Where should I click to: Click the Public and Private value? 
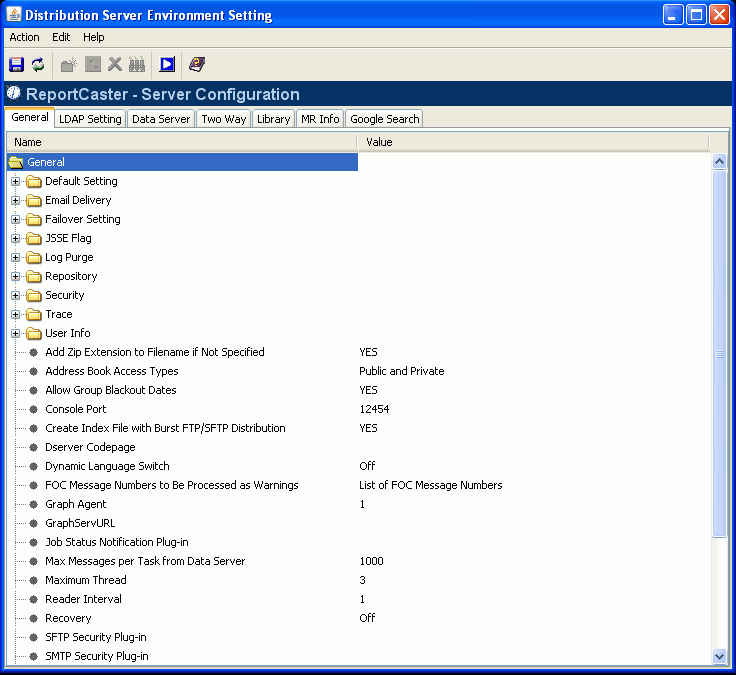(x=402, y=371)
